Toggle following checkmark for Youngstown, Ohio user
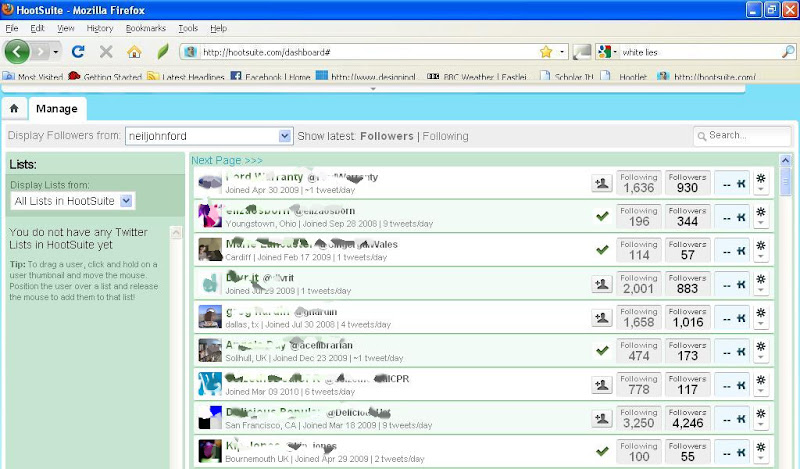Screen dimensions: 800x469 pyautogui.click(x=603, y=216)
